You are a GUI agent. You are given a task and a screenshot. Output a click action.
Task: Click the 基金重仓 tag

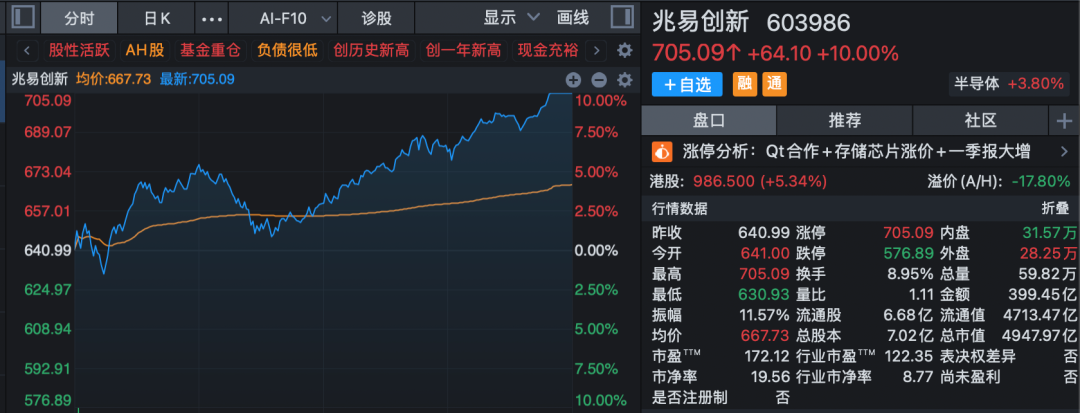(209, 50)
